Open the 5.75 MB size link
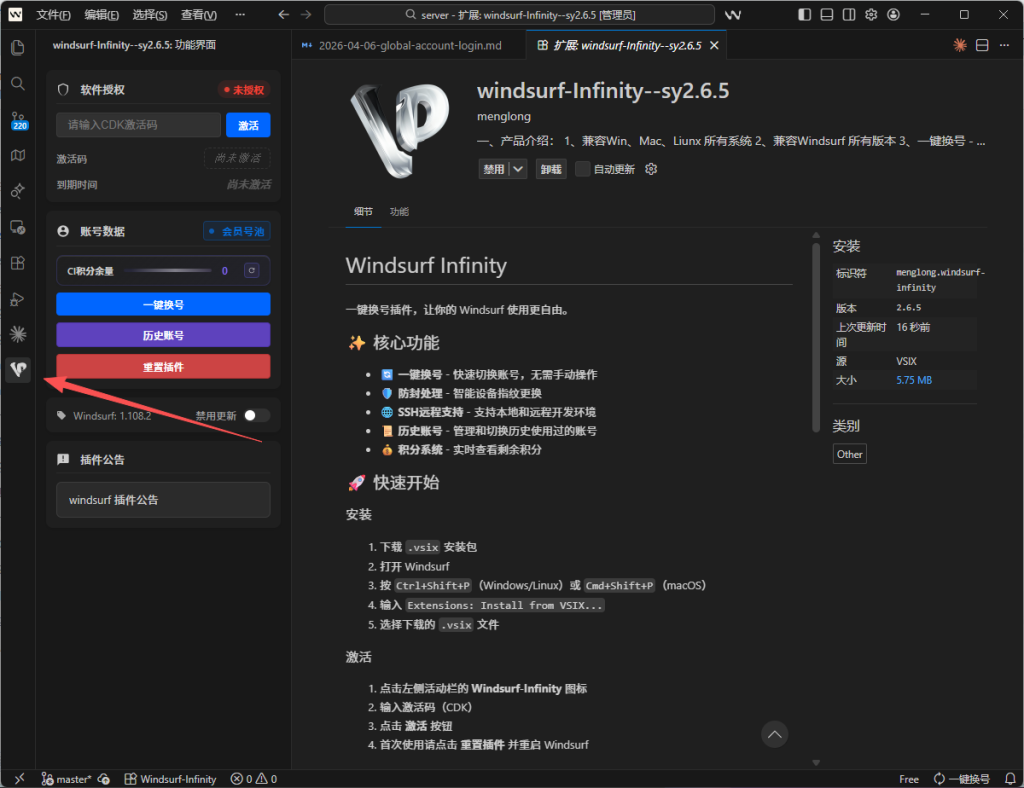Screen dimensions: 1024x788 [914, 380]
